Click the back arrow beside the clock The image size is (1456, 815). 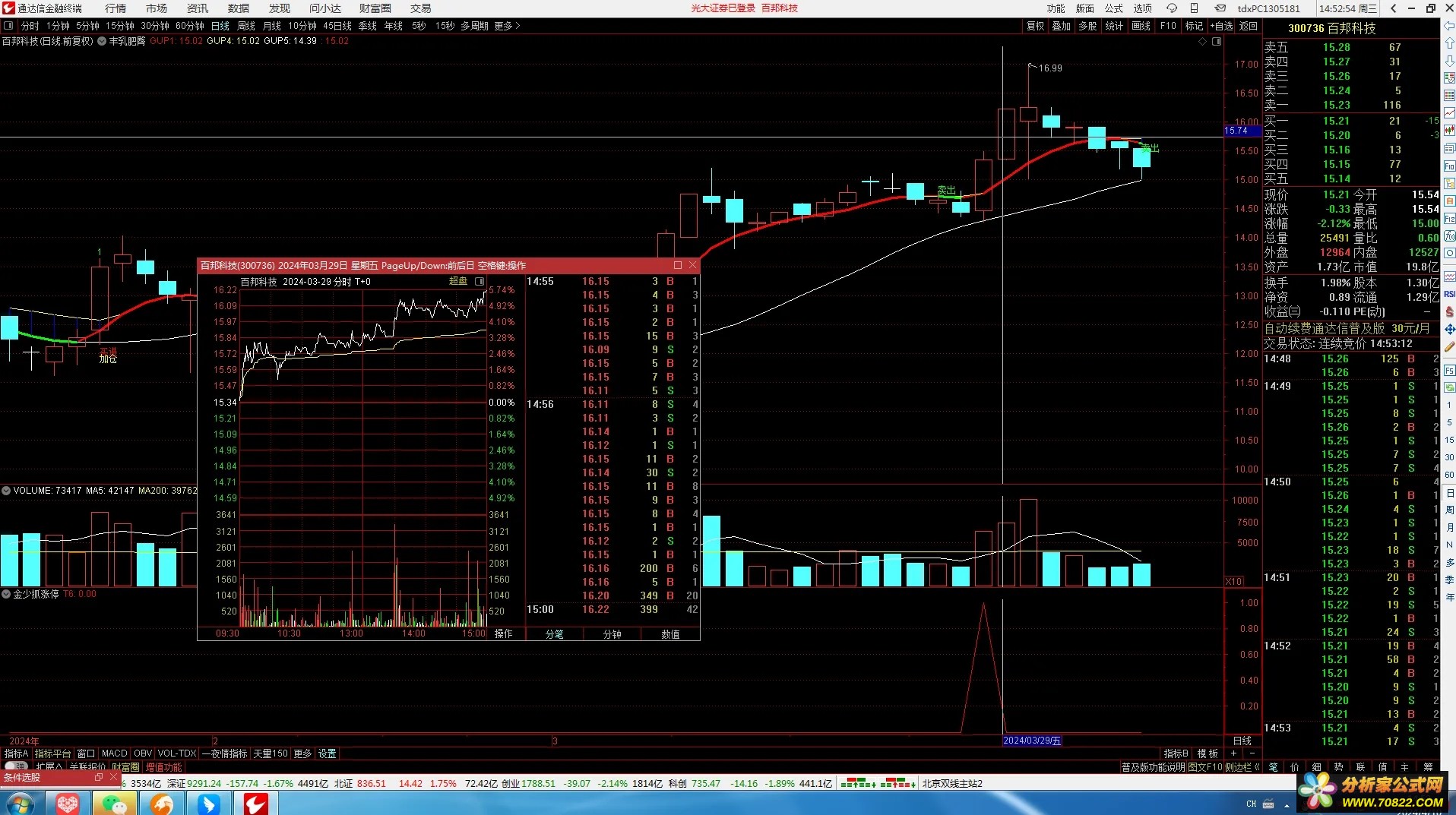(1393, 8)
